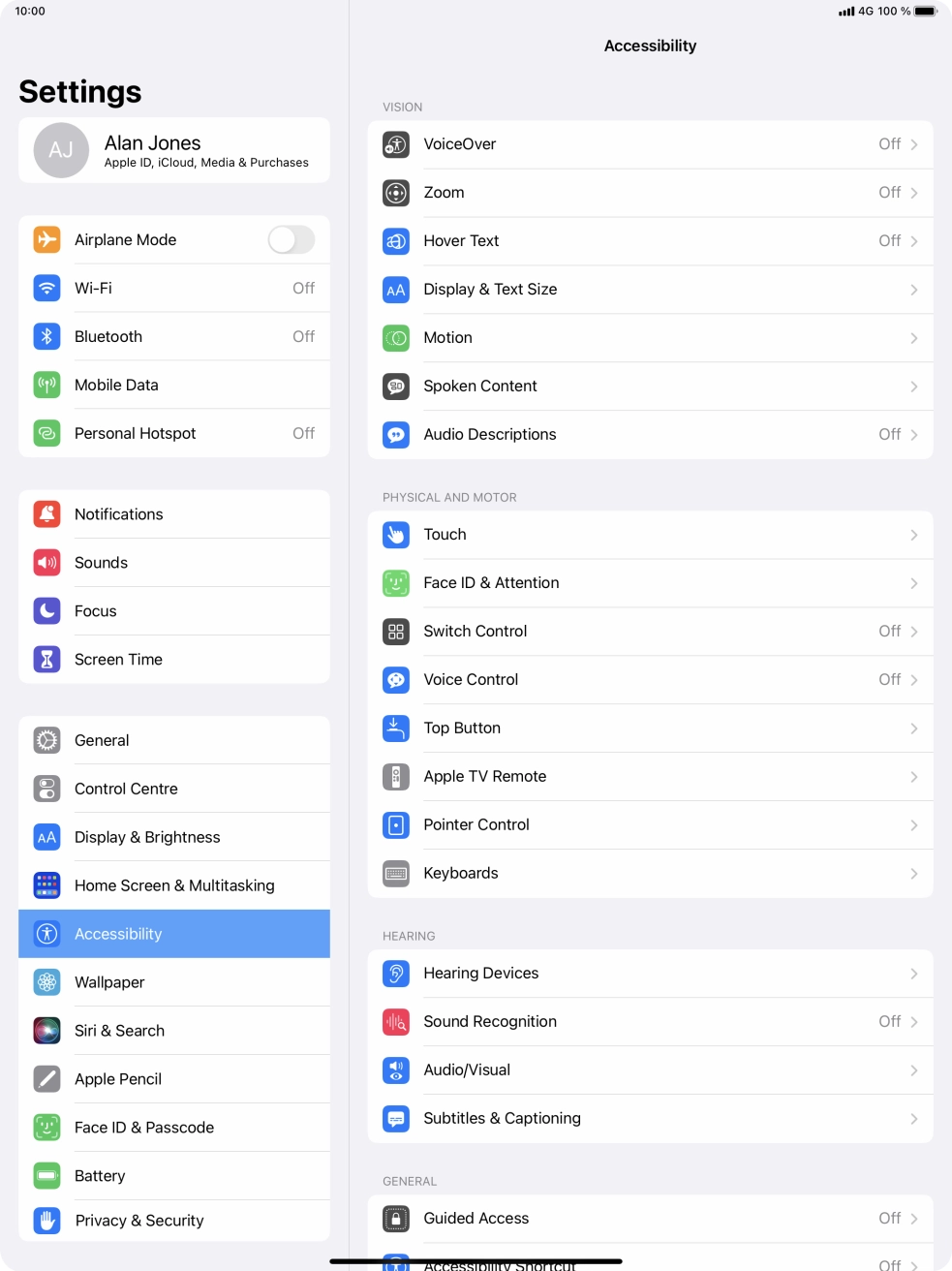This screenshot has height=1271, width=952.
Task: Open the Keyboards row chevron
Action: (914, 874)
